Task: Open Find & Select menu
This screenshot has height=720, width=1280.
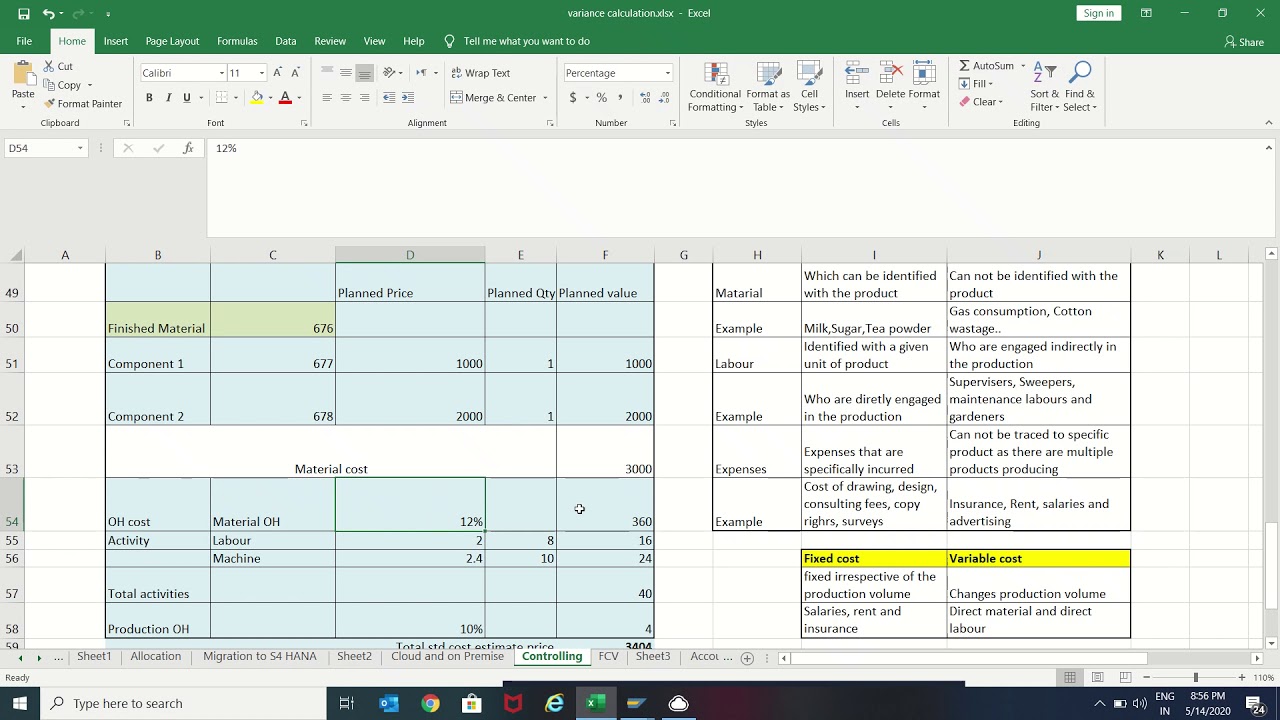Action: tap(1079, 88)
